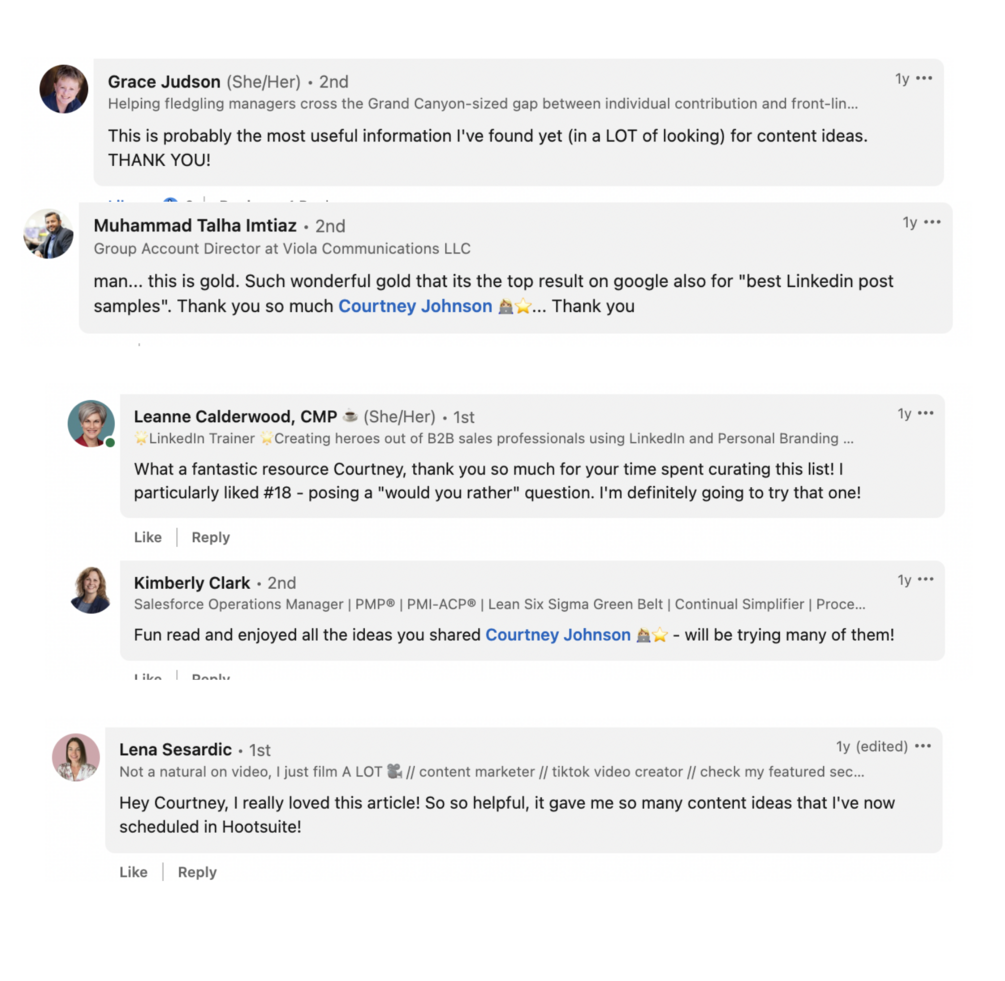
Task: Open Lena Sesardic's profile picture
Action: click(76, 757)
